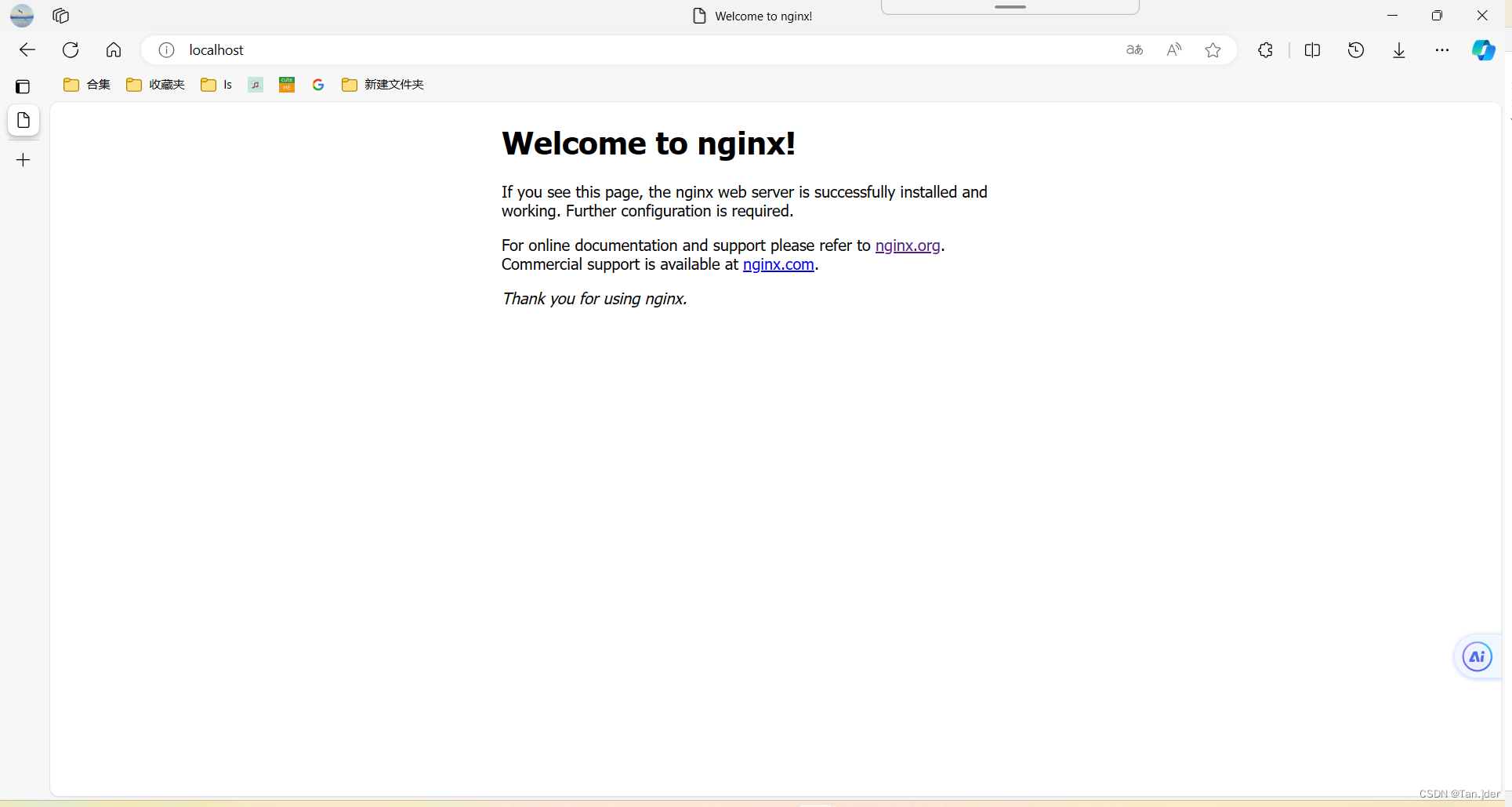This screenshot has width=1512, height=807.
Task: Minimize the browser window
Action: click(x=1393, y=16)
